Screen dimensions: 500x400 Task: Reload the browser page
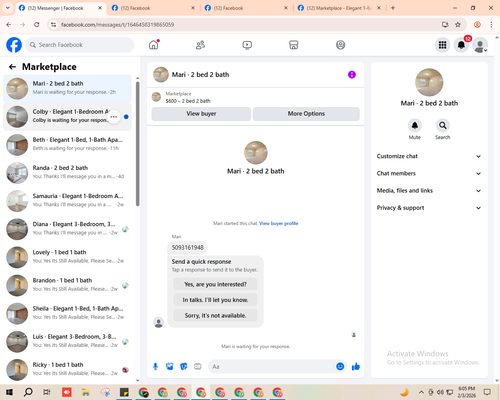tap(37, 25)
